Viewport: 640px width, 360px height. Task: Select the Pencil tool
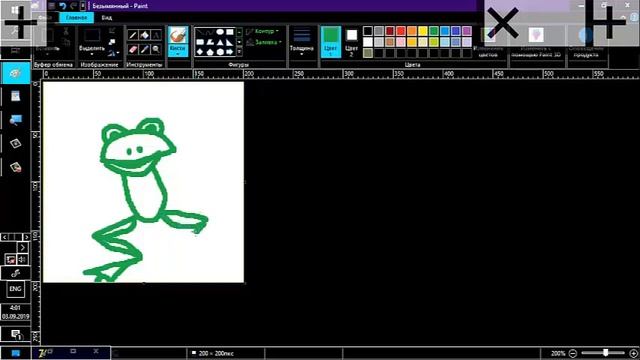[x=133, y=36]
